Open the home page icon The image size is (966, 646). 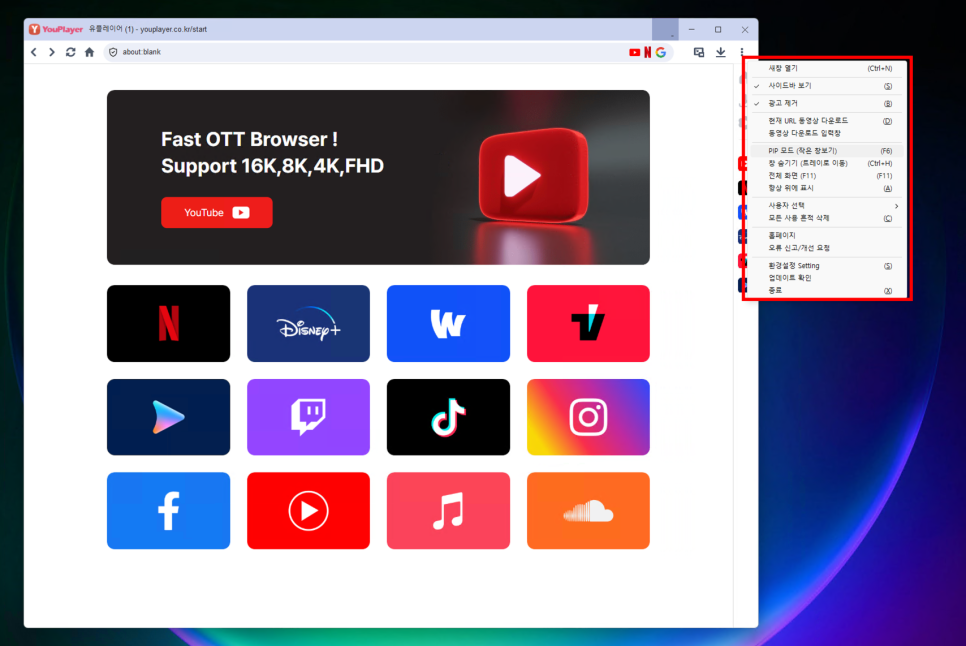(89, 52)
